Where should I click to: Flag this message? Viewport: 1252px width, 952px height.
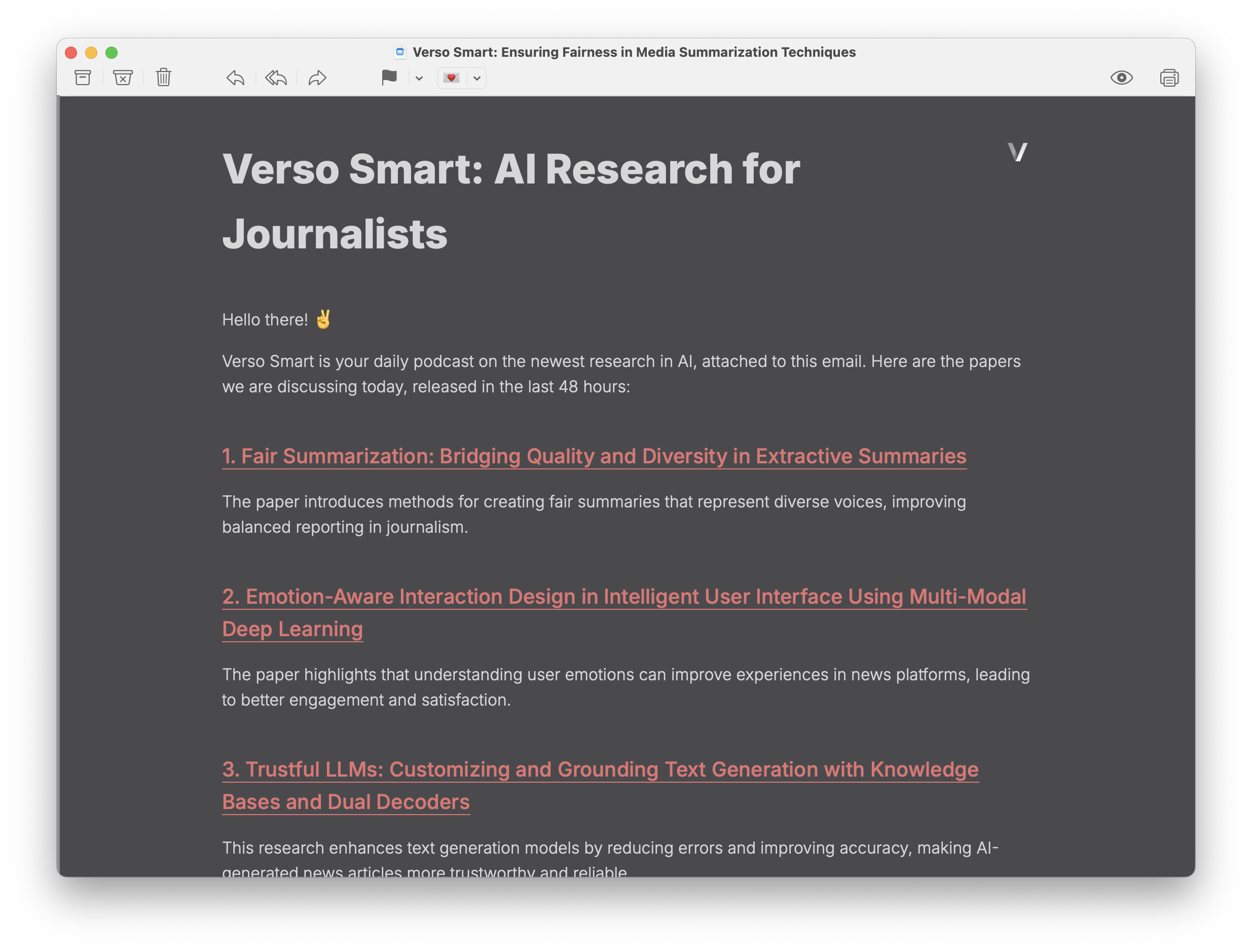tap(390, 78)
